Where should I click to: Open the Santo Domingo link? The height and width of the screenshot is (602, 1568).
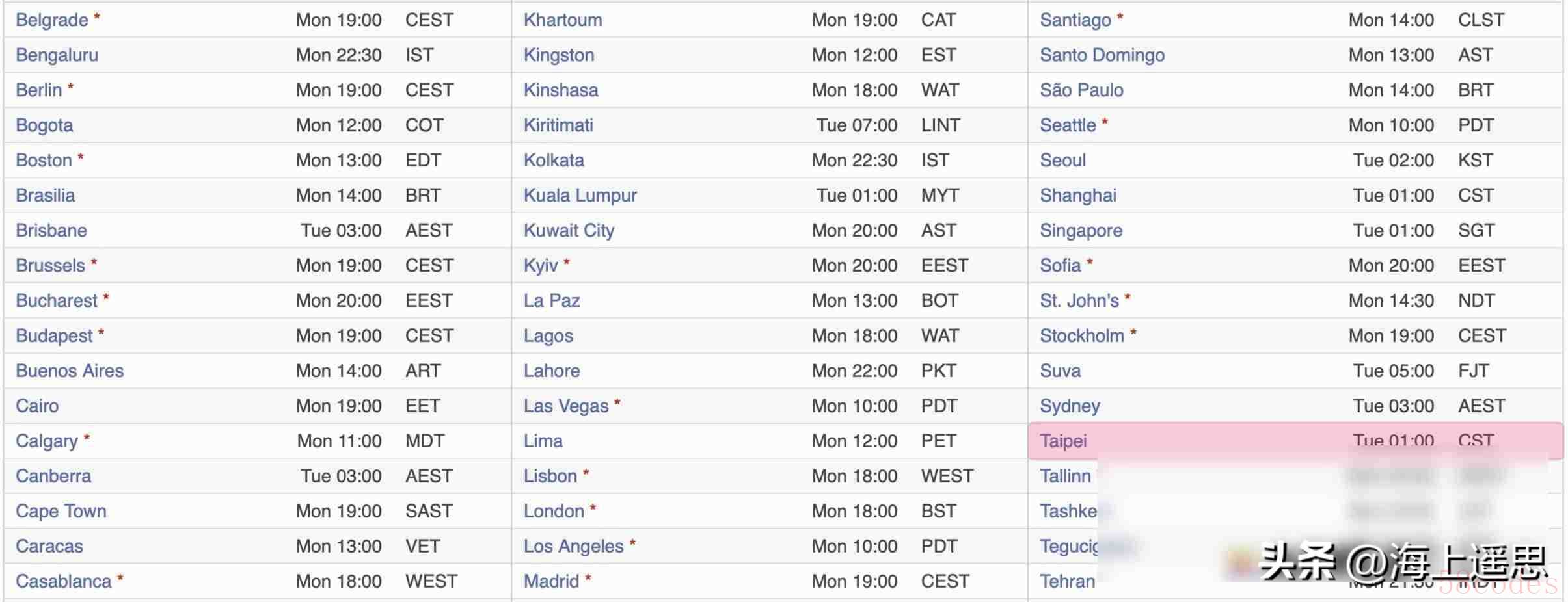(x=1102, y=55)
